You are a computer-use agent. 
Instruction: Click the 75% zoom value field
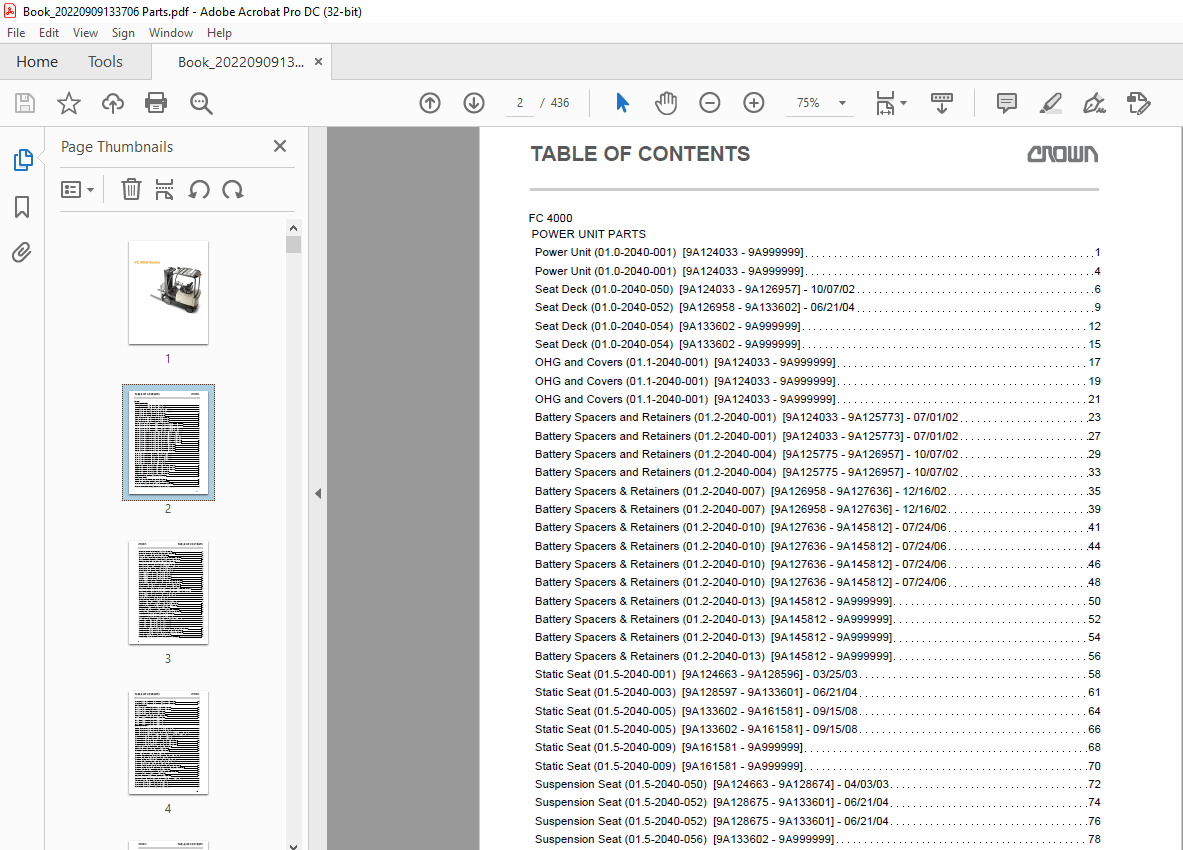808,103
